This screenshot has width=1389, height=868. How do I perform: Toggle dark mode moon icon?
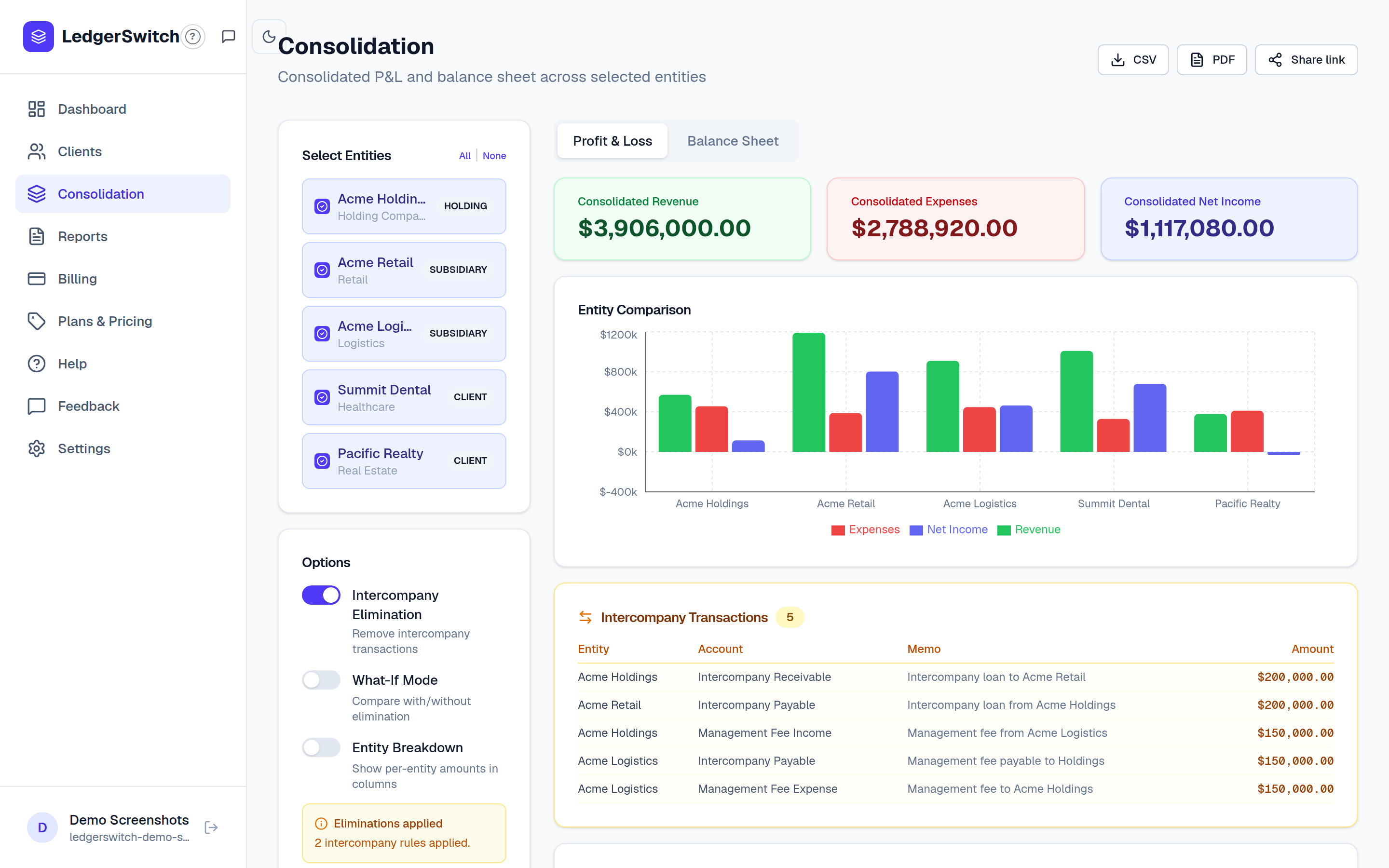coord(269,37)
